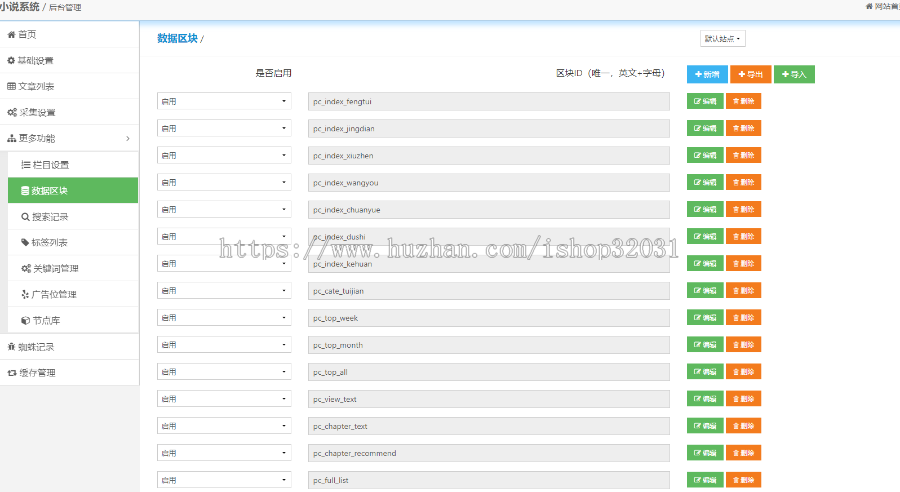Open the 基础设置 settings menu
This screenshot has height=492, width=900.
tap(69, 60)
